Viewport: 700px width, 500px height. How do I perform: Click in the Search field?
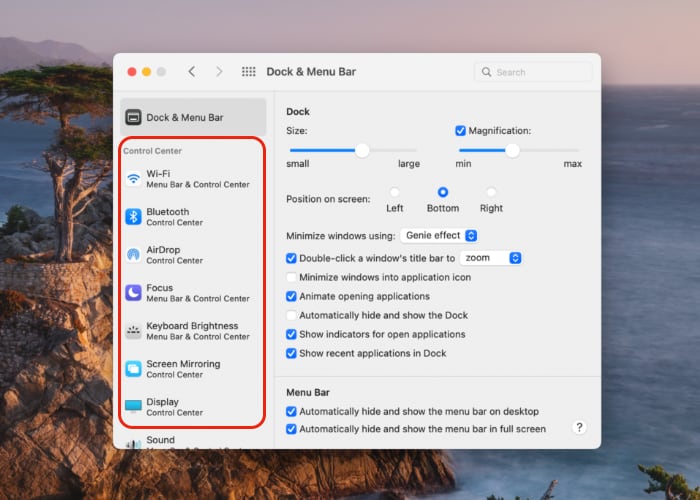533,72
